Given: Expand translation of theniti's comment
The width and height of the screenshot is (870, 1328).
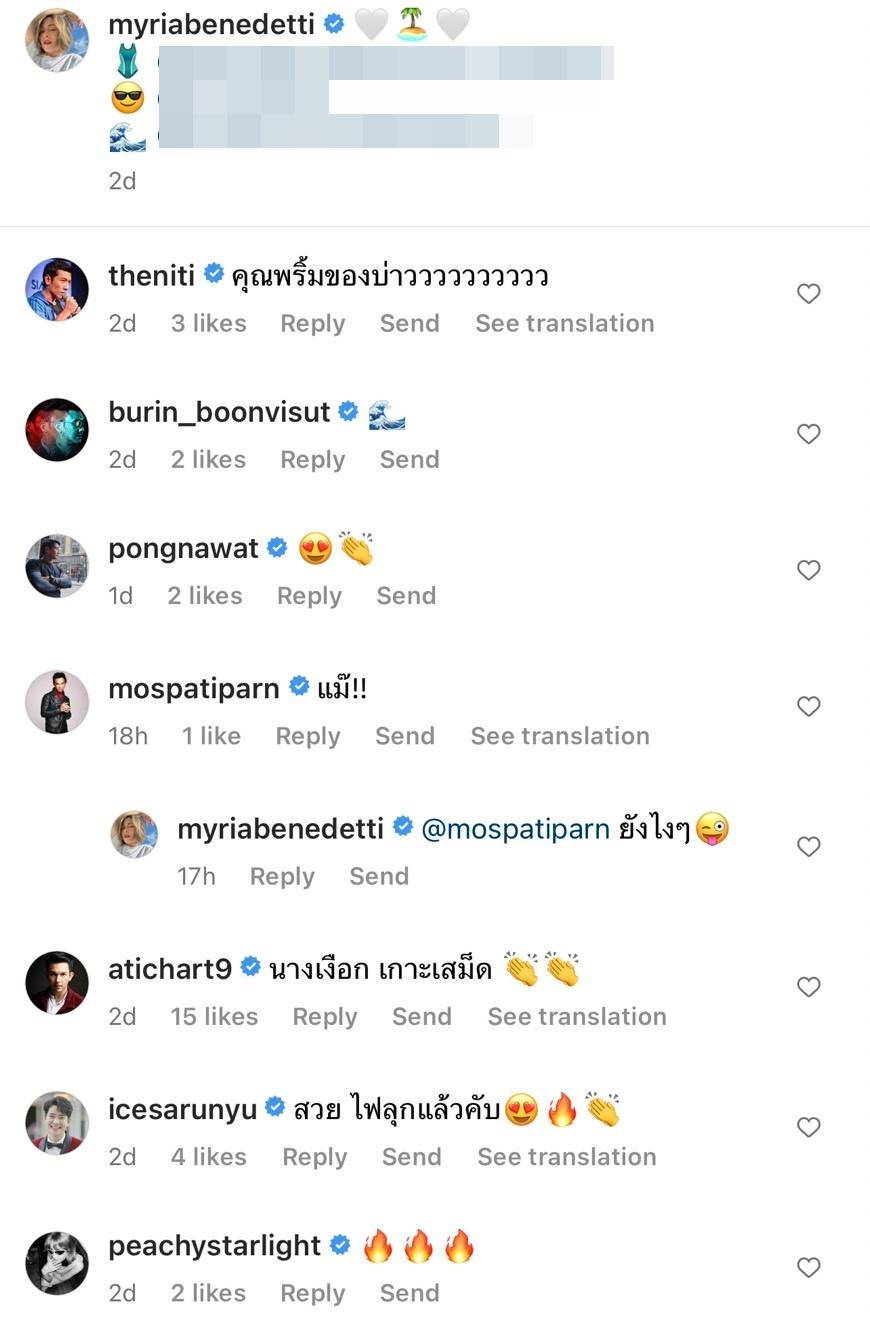Looking at the screenshot, I should click(x=564, y=323).
